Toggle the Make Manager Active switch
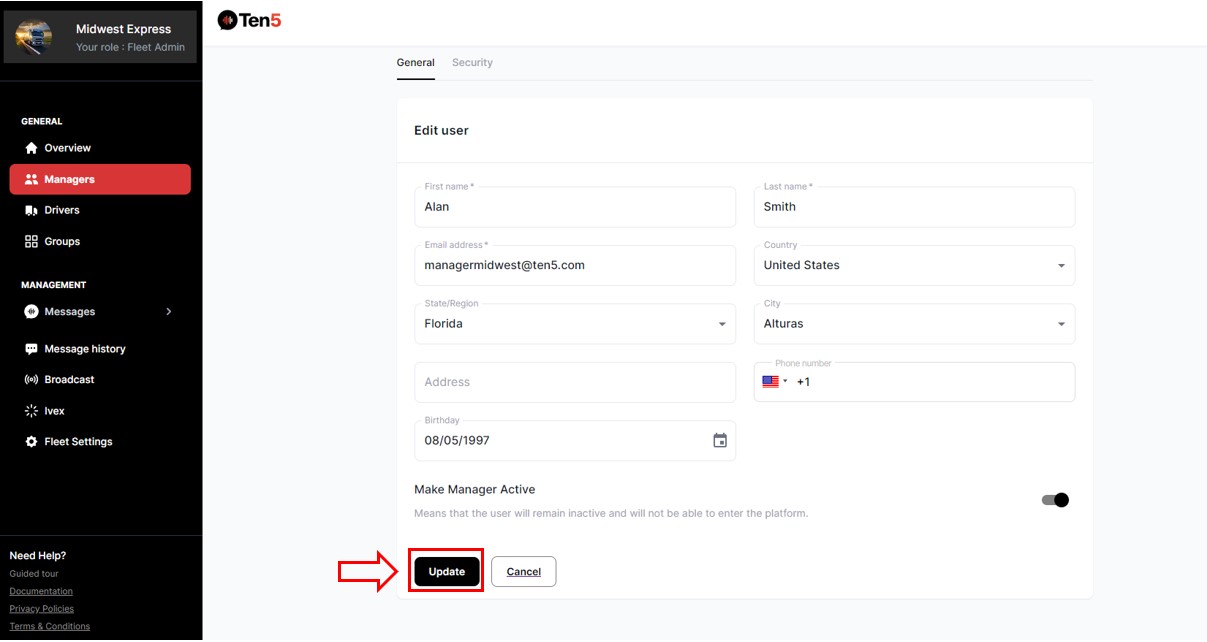The image size is (1207, 642). pyautogui.click(x=1055, y=500)
